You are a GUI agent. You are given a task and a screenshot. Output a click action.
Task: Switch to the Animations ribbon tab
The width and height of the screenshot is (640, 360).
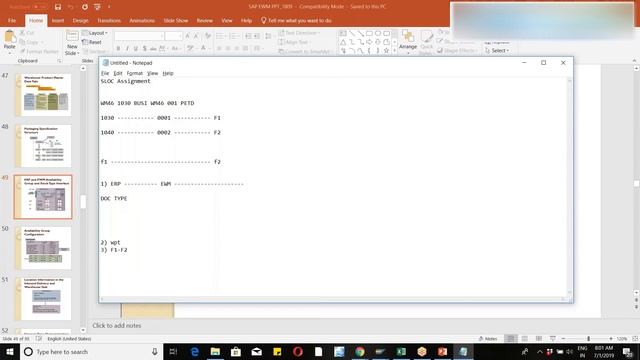[x=142, y=20]
